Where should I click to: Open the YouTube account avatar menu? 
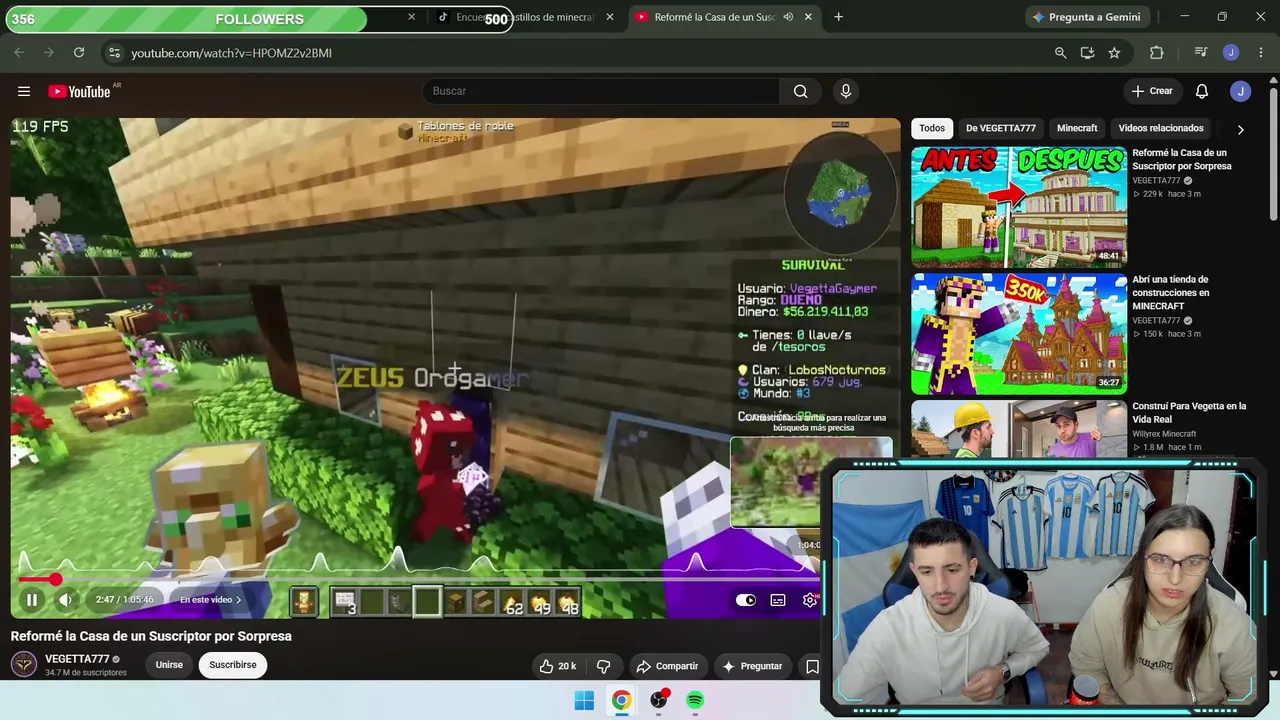click(x=1241, y=91)
